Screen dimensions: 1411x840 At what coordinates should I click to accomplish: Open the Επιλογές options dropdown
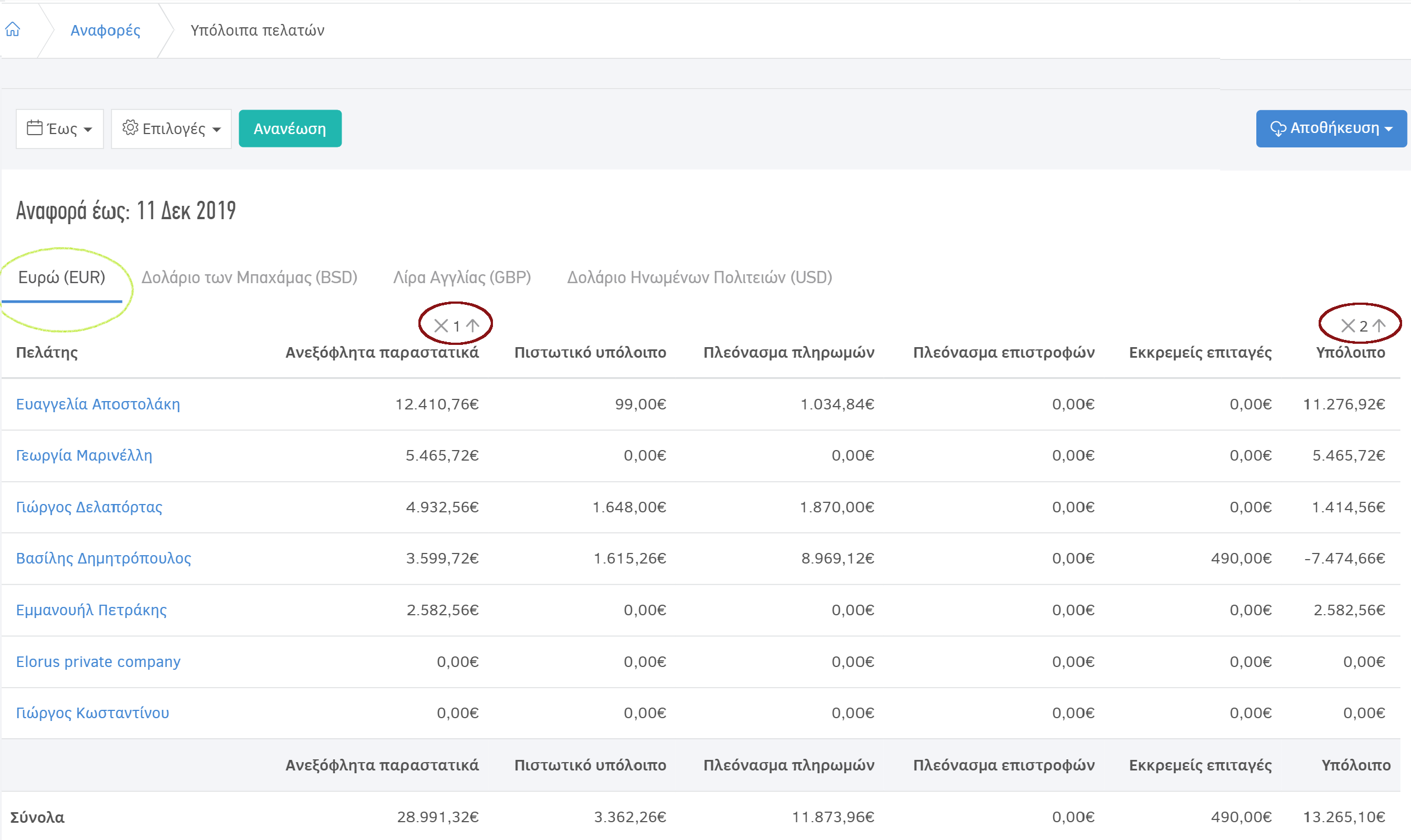(x=171, y=129)
